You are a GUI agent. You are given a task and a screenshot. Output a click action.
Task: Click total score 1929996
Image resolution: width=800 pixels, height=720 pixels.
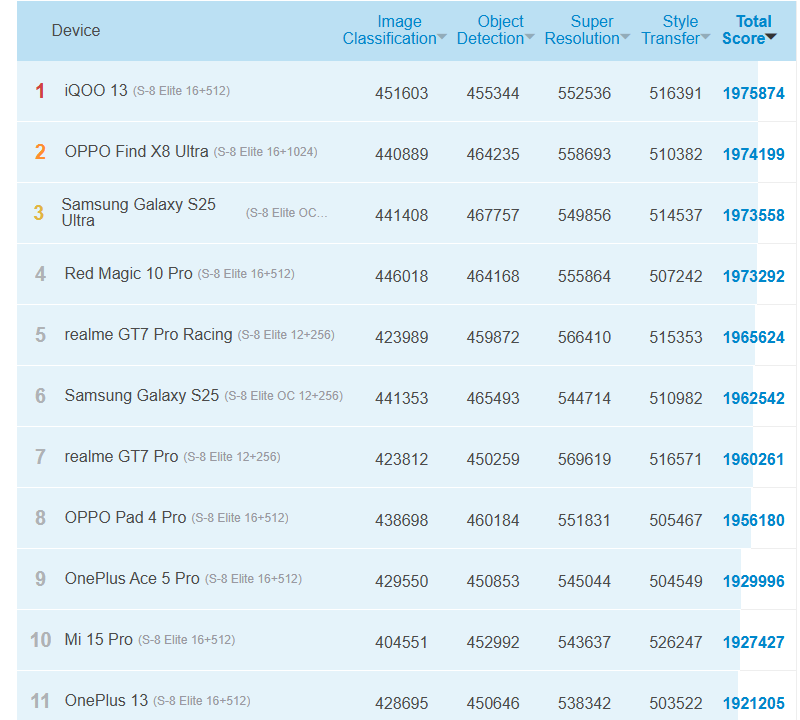pos(754,581)
